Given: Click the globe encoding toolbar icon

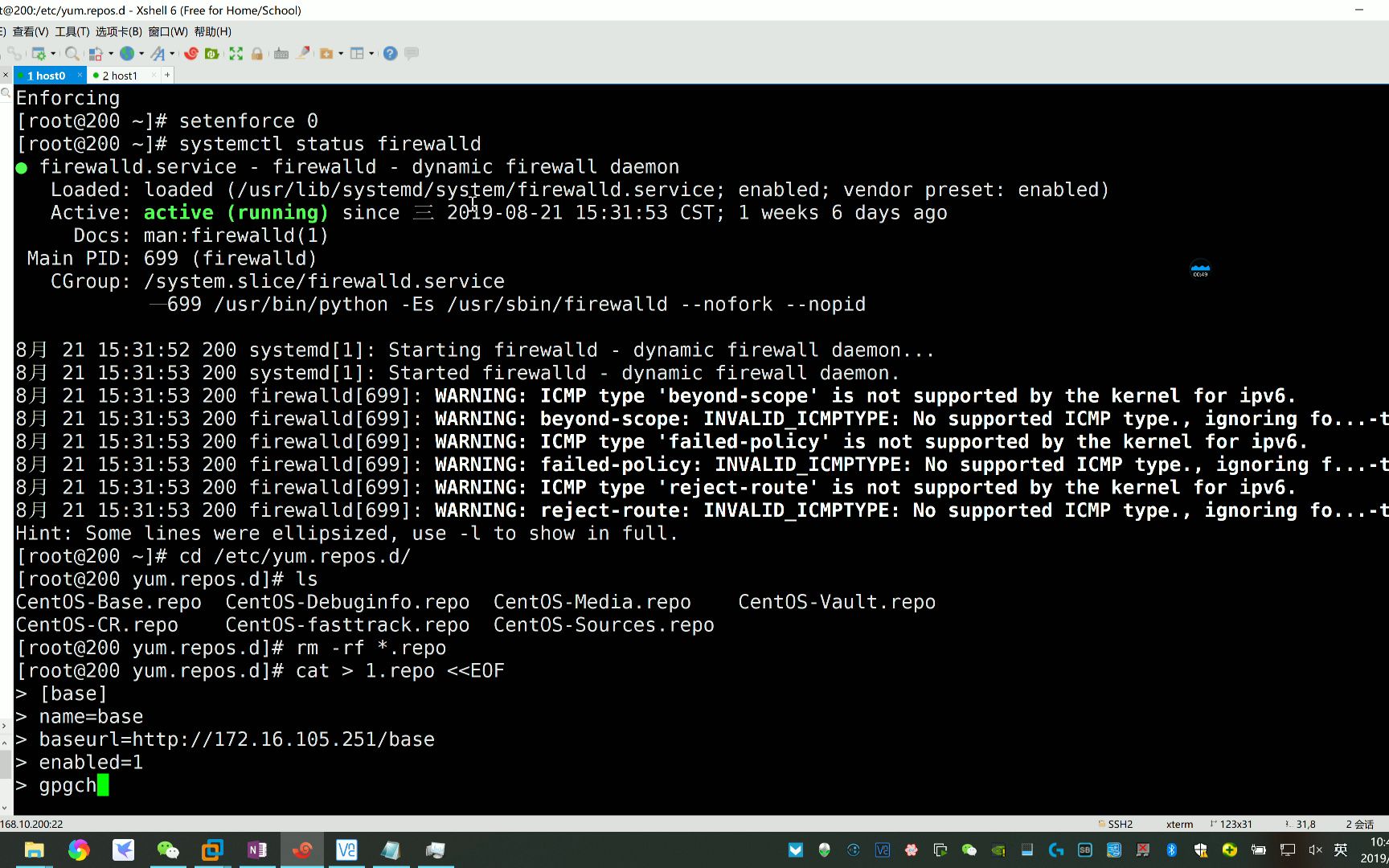Looking at the screenshot, I should (x=127, y=54).
